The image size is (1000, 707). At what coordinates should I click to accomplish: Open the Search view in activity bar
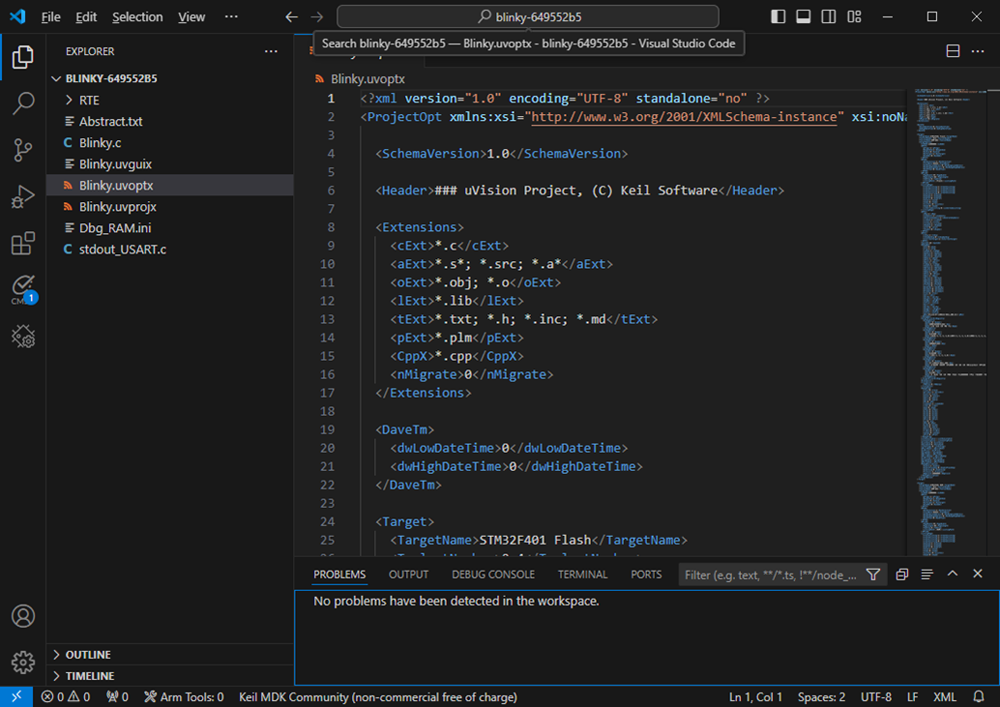click(23, 103)
